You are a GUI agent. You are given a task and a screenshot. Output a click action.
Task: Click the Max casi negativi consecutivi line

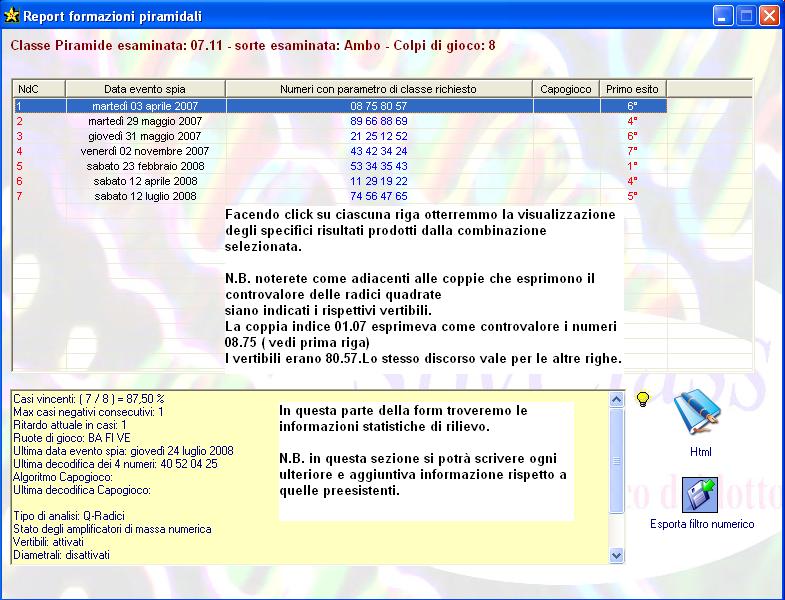pyautogui.click(x=88, y=412)
